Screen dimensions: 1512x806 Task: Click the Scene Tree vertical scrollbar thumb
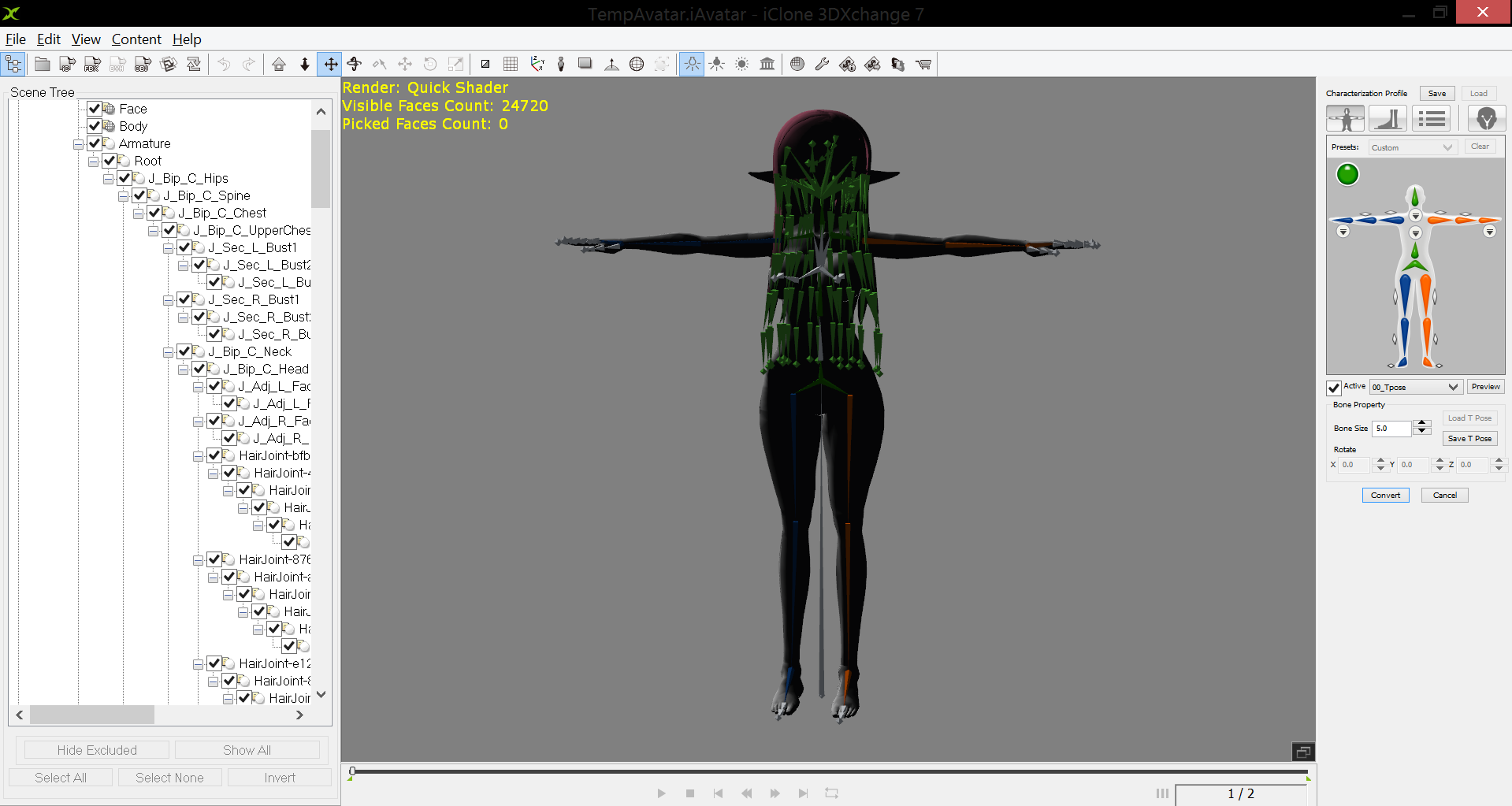point(321,169)
